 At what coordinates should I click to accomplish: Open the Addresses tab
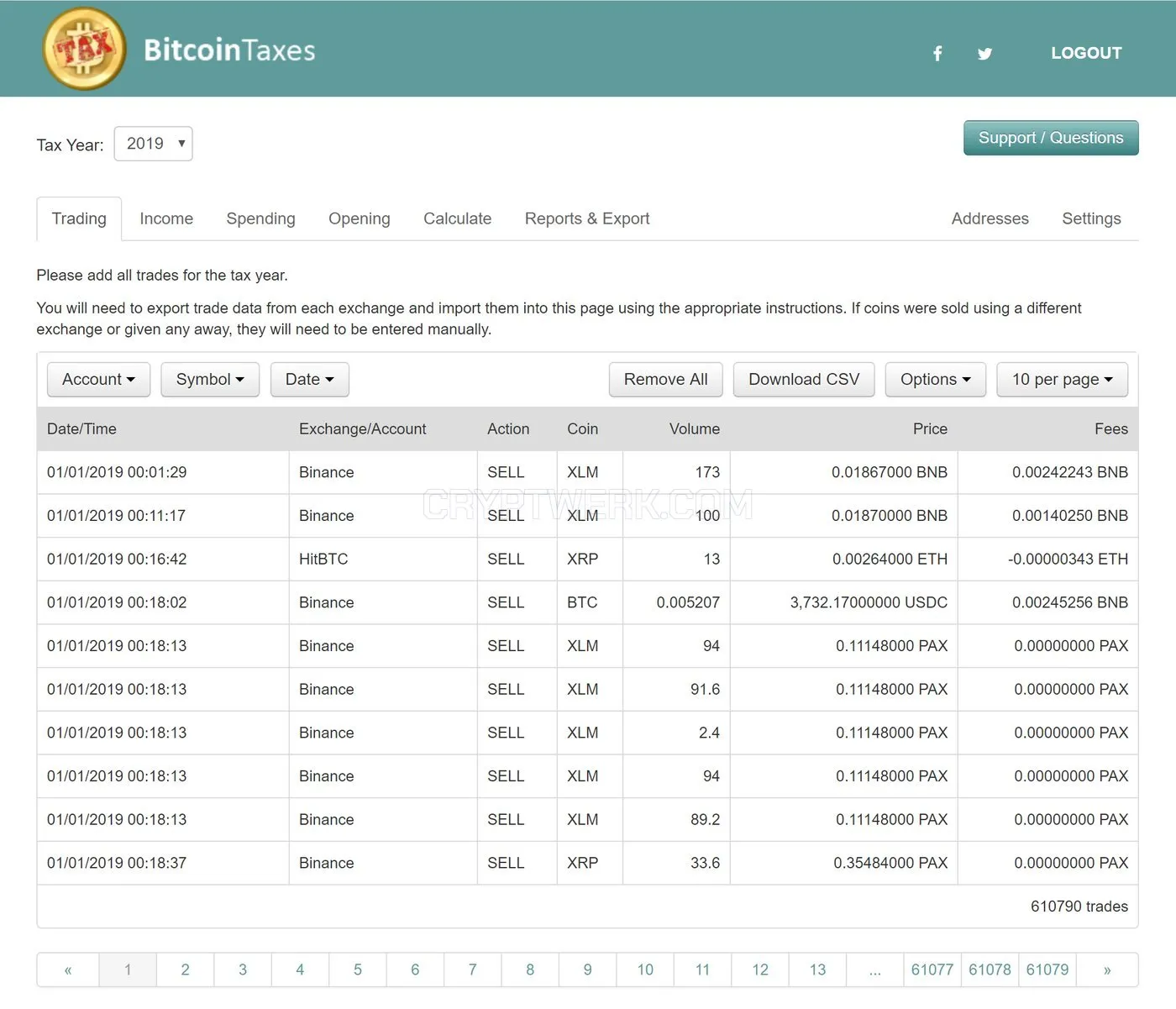(x=990, y=218)
